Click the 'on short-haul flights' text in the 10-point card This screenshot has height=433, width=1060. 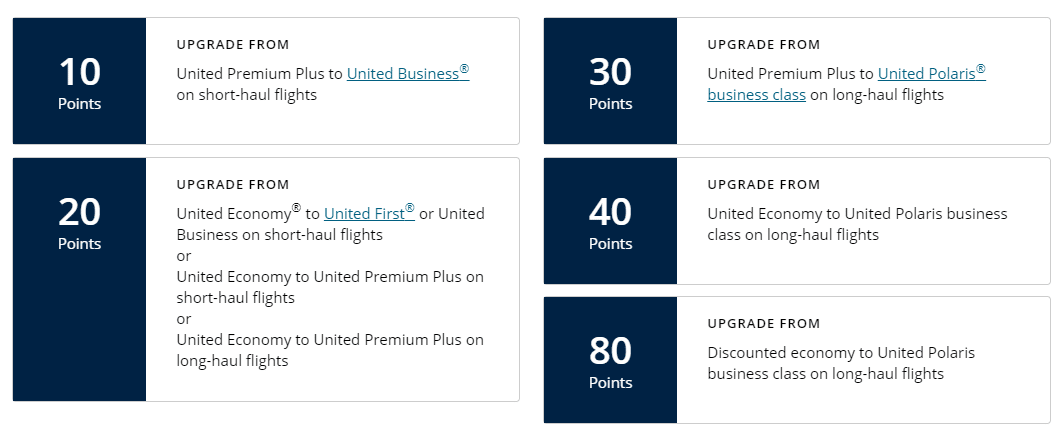pos(246,95)
